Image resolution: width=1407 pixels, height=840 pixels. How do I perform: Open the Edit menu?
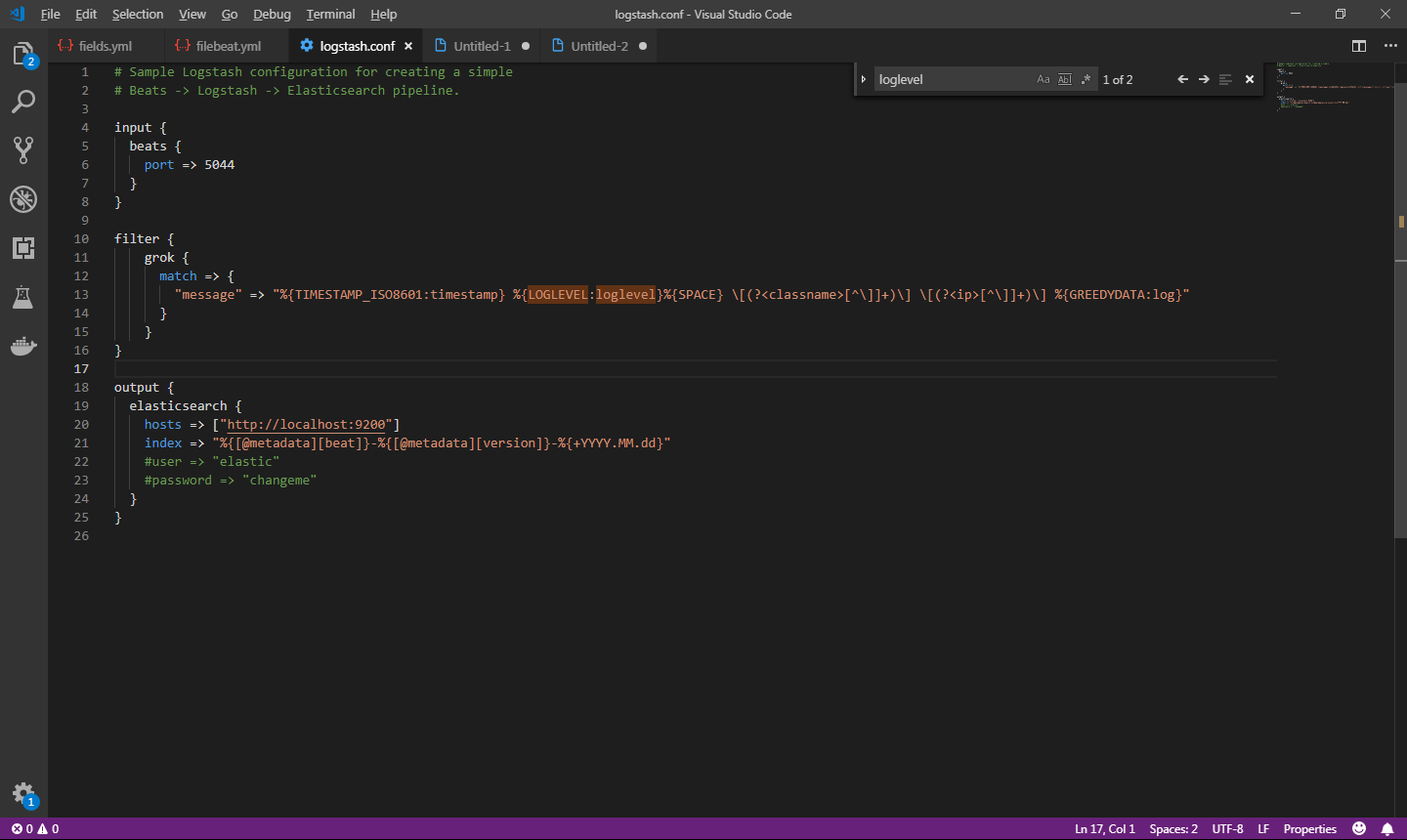point(86,14)
